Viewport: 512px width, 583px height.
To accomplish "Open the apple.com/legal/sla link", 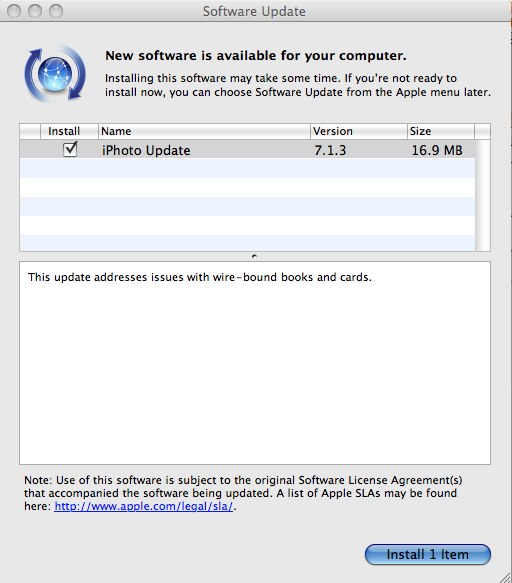I will [144, 506].
